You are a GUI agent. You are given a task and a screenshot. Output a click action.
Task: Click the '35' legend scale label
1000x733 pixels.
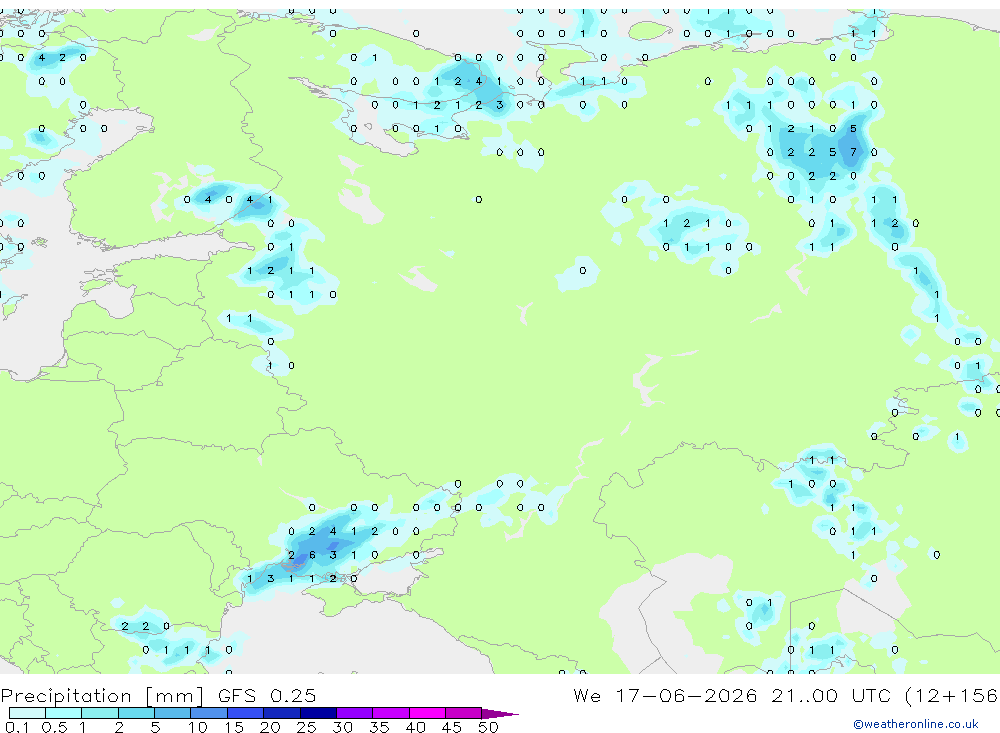(379, 727)
